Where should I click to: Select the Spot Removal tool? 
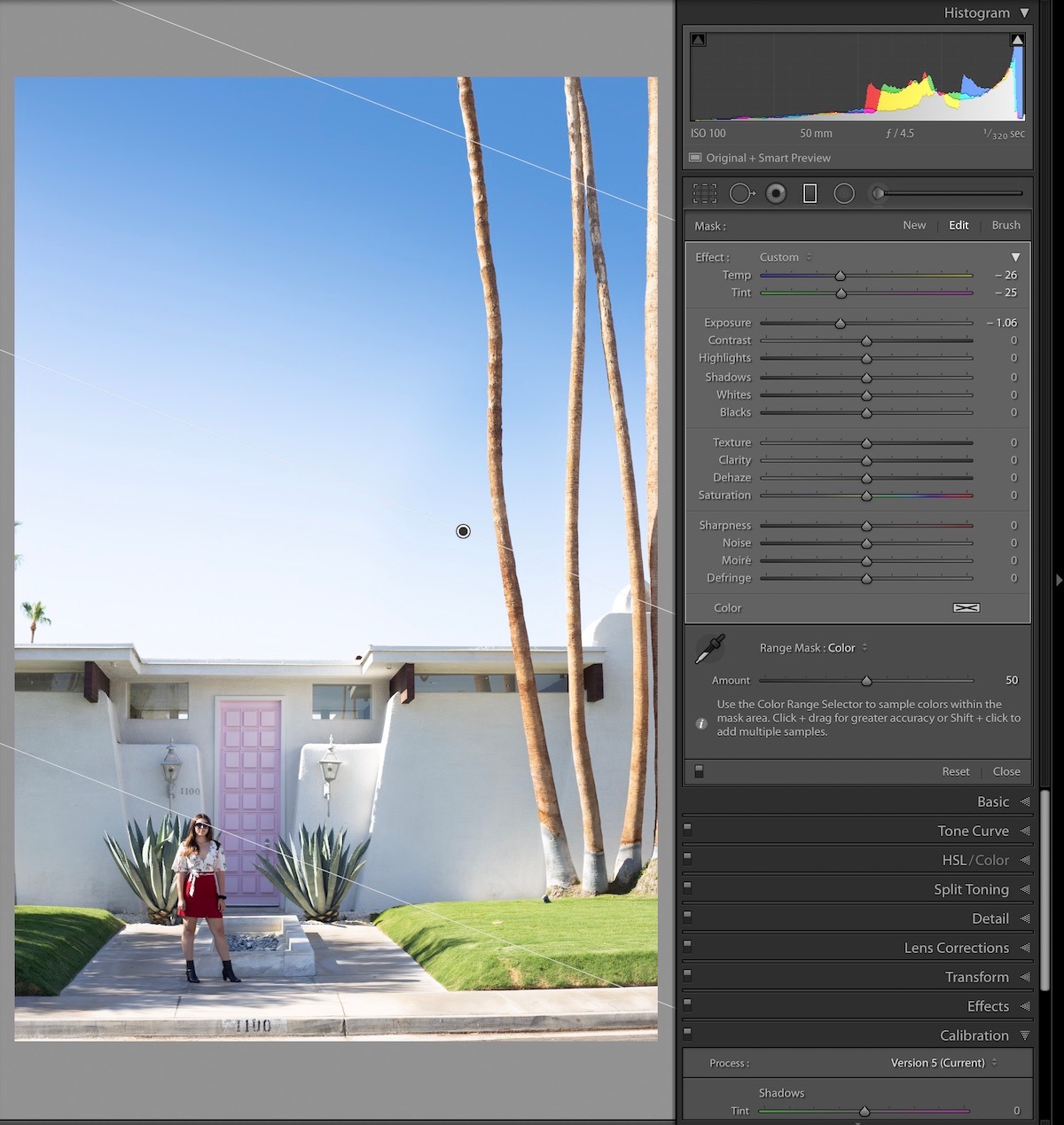tap(742, 192)
